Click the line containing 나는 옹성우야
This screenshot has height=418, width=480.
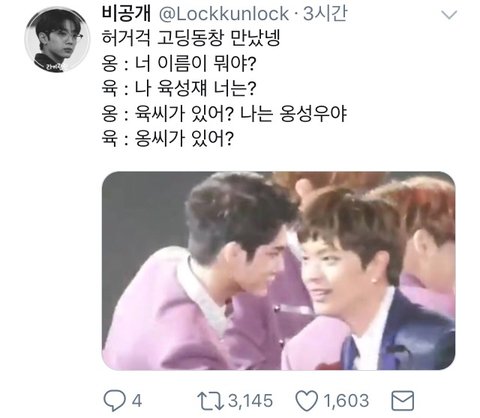click(224, 114)
